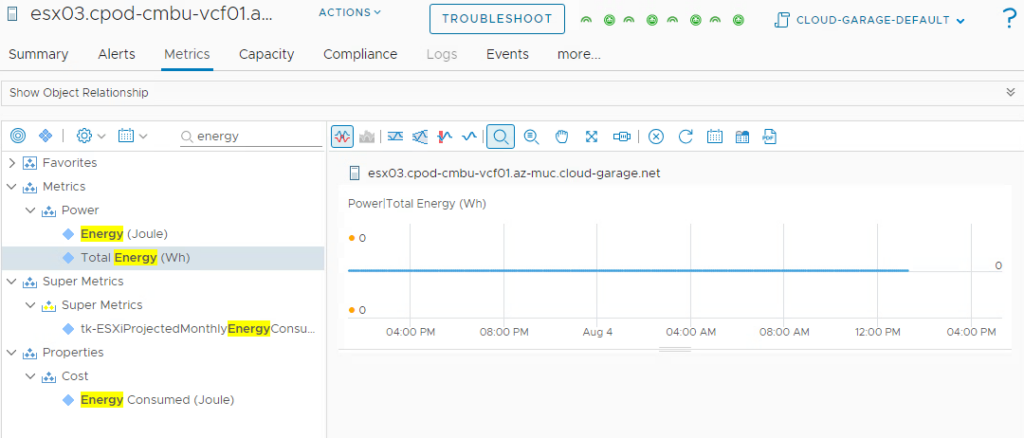Click the host icon left of page title
This screenshot has width=1024, height=438.
(10, 15)
